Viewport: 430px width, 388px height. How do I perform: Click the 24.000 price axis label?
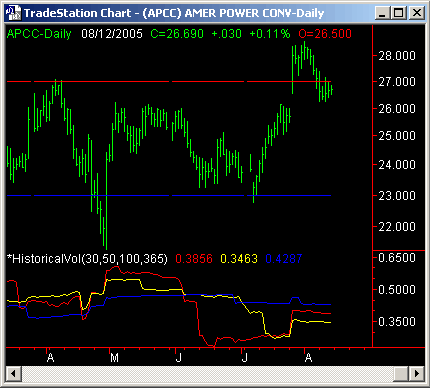coord(397,165)
